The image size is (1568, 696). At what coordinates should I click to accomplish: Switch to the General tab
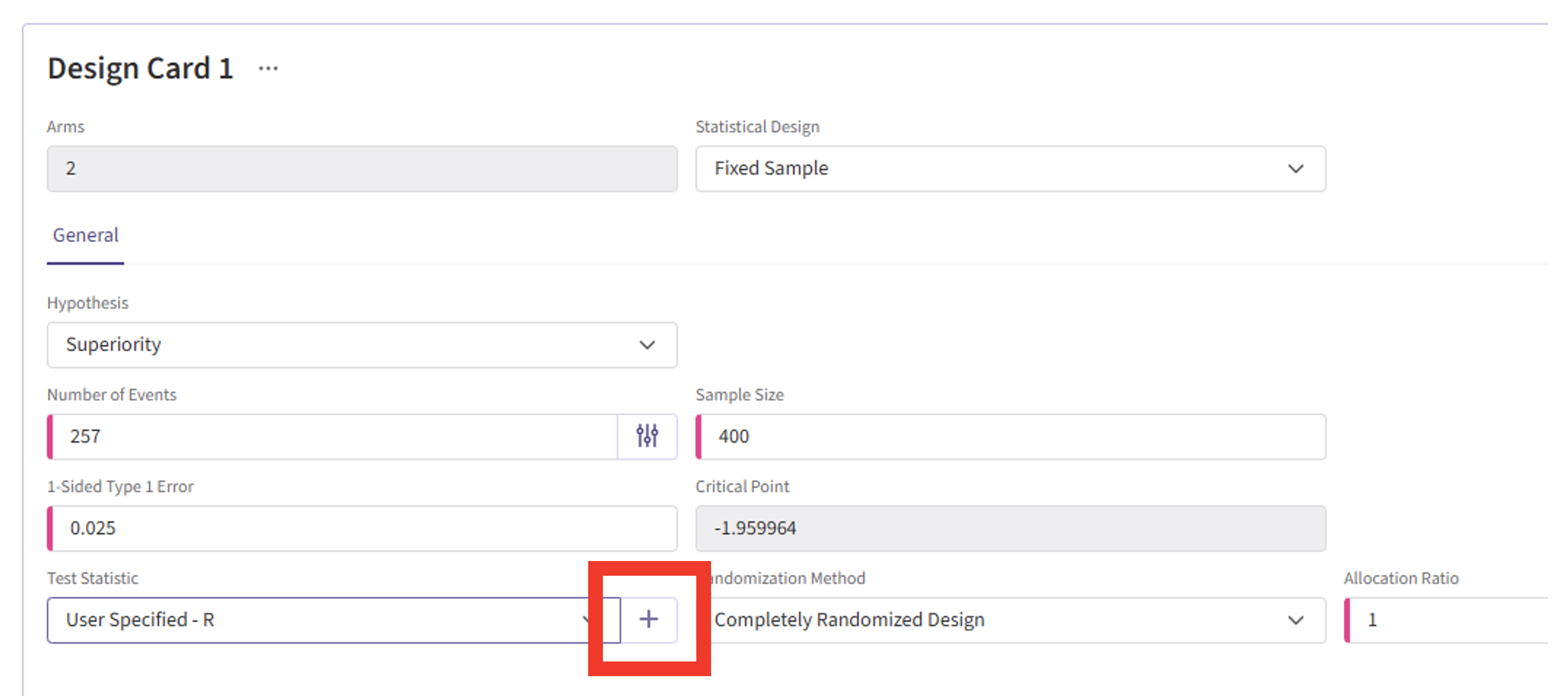pos(85,235)
